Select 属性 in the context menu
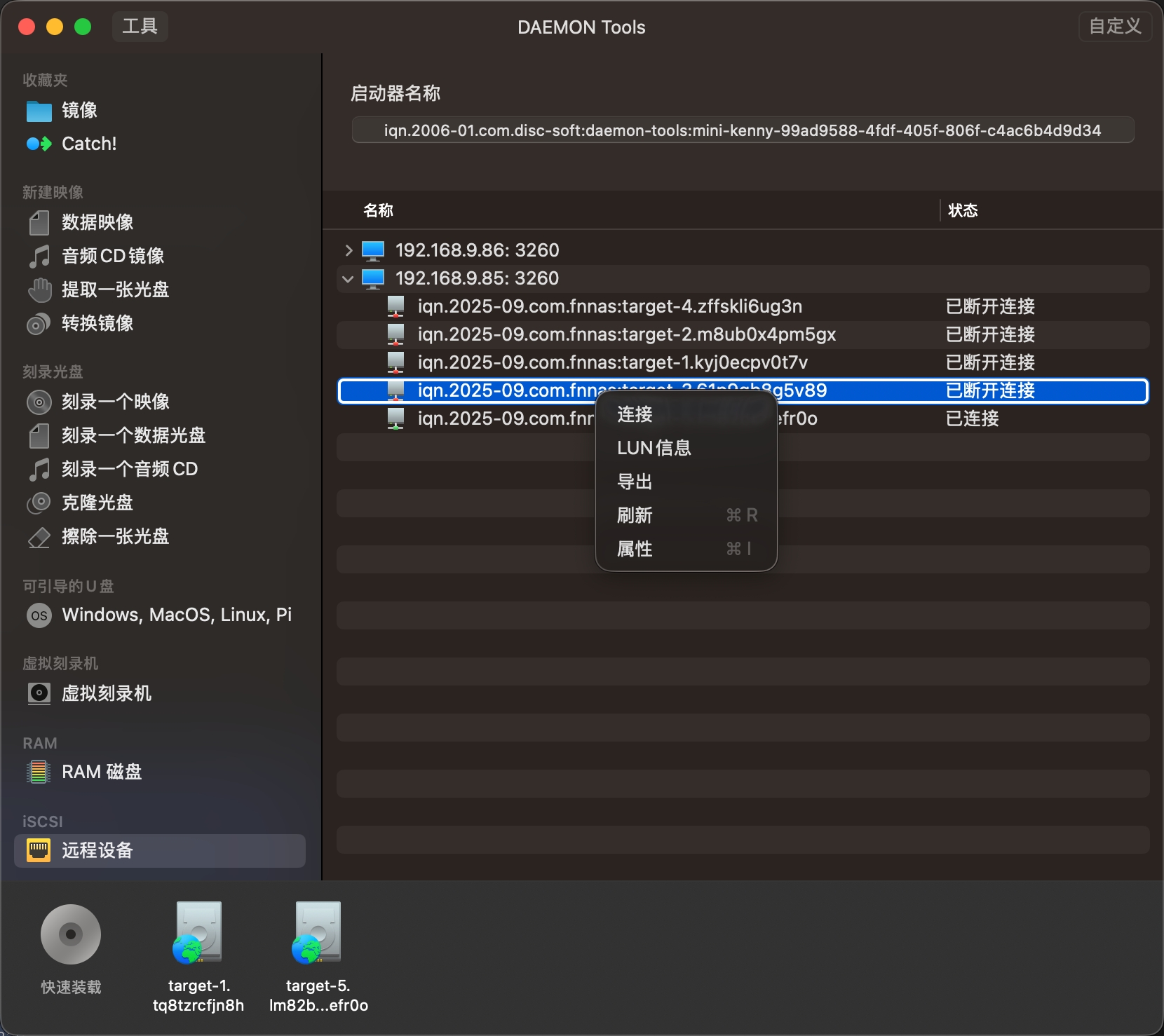This screenshot has width=1164, height=1036. click(635, 549)
